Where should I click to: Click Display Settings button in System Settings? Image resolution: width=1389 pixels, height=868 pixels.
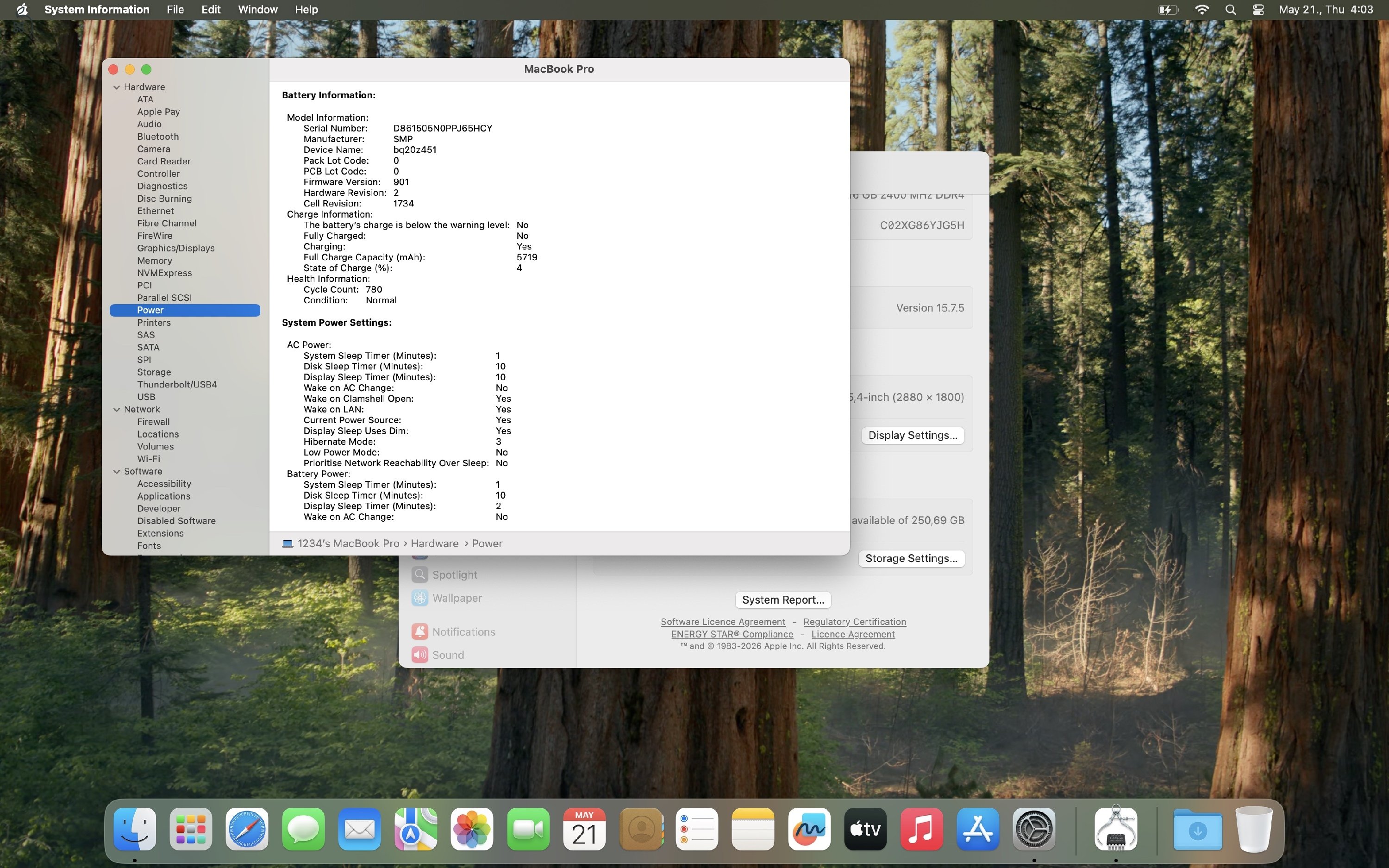pos(913,435)
